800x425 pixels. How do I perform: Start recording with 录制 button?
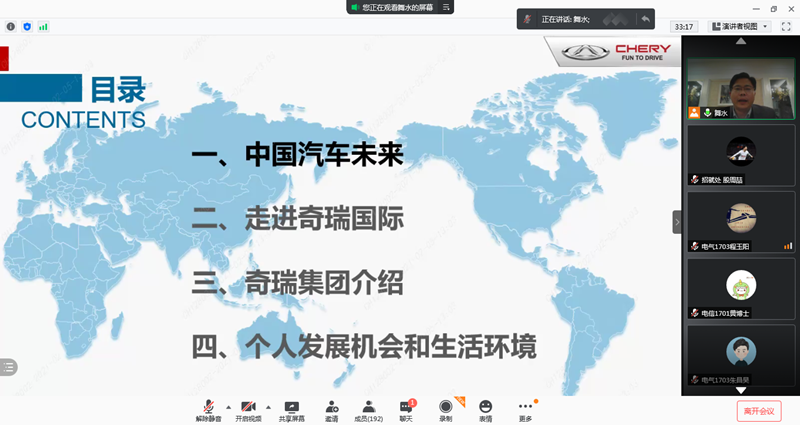click(446, 410)
